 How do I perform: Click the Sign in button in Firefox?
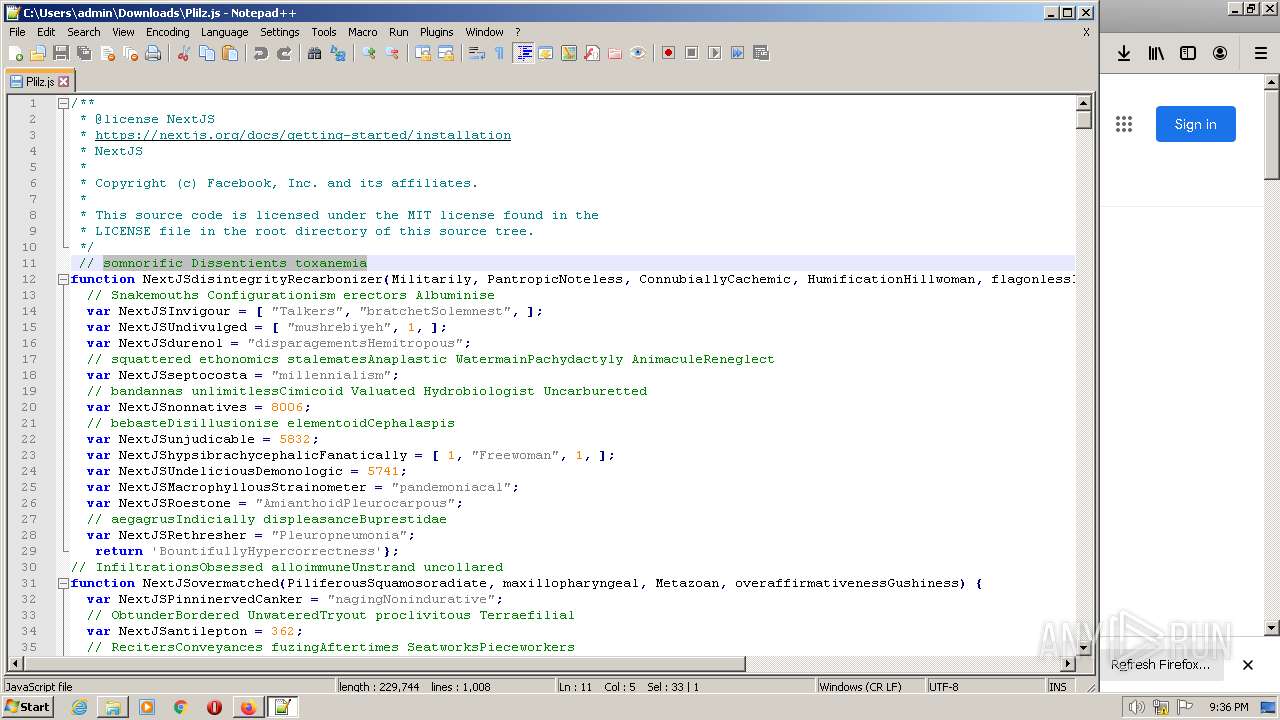(1196, 124)
